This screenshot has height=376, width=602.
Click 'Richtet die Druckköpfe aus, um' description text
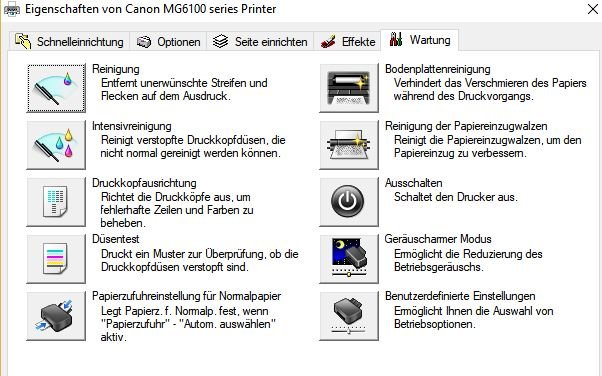176,197
